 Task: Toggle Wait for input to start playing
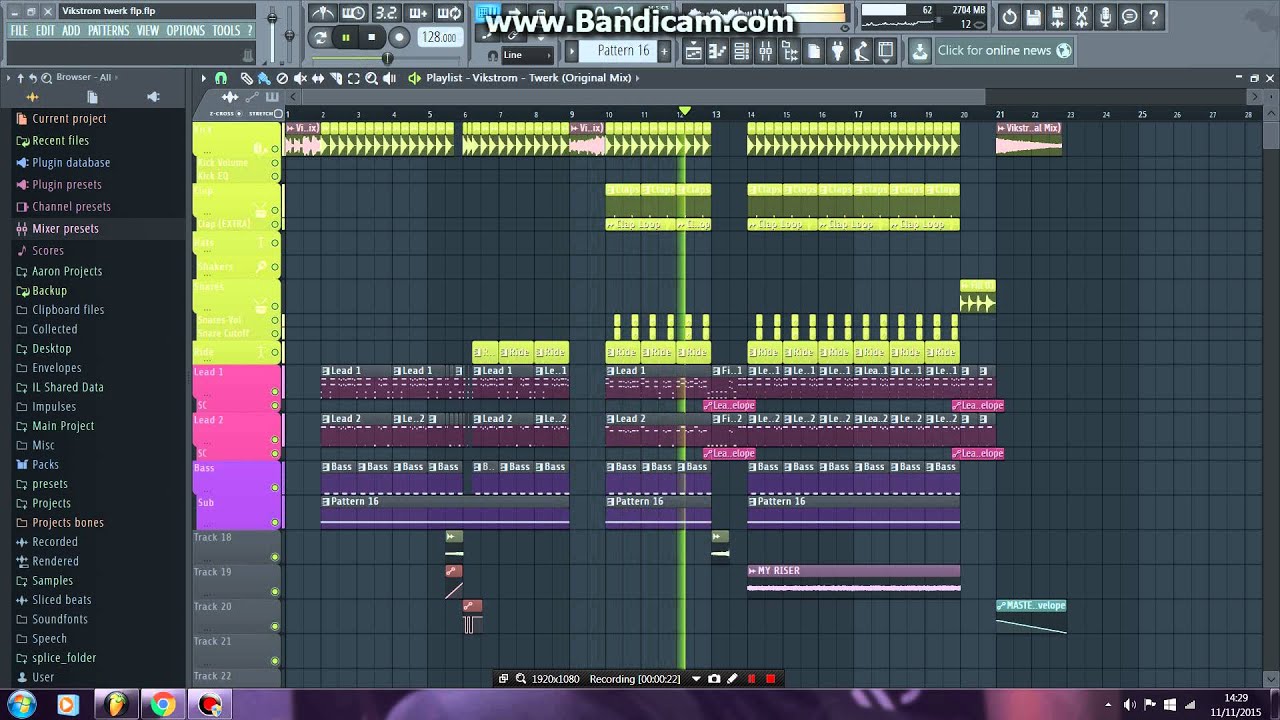point(354,13)
